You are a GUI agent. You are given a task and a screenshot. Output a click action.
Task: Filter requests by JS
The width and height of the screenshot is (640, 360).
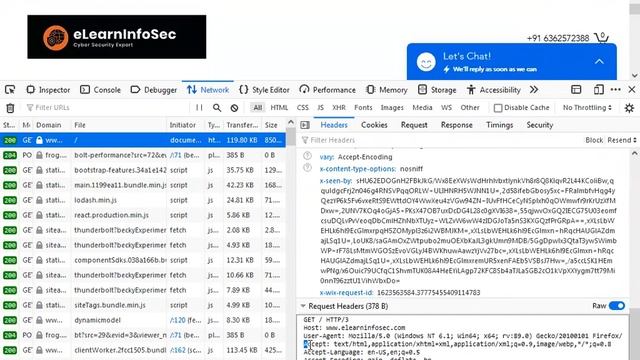tap(320, 108)
